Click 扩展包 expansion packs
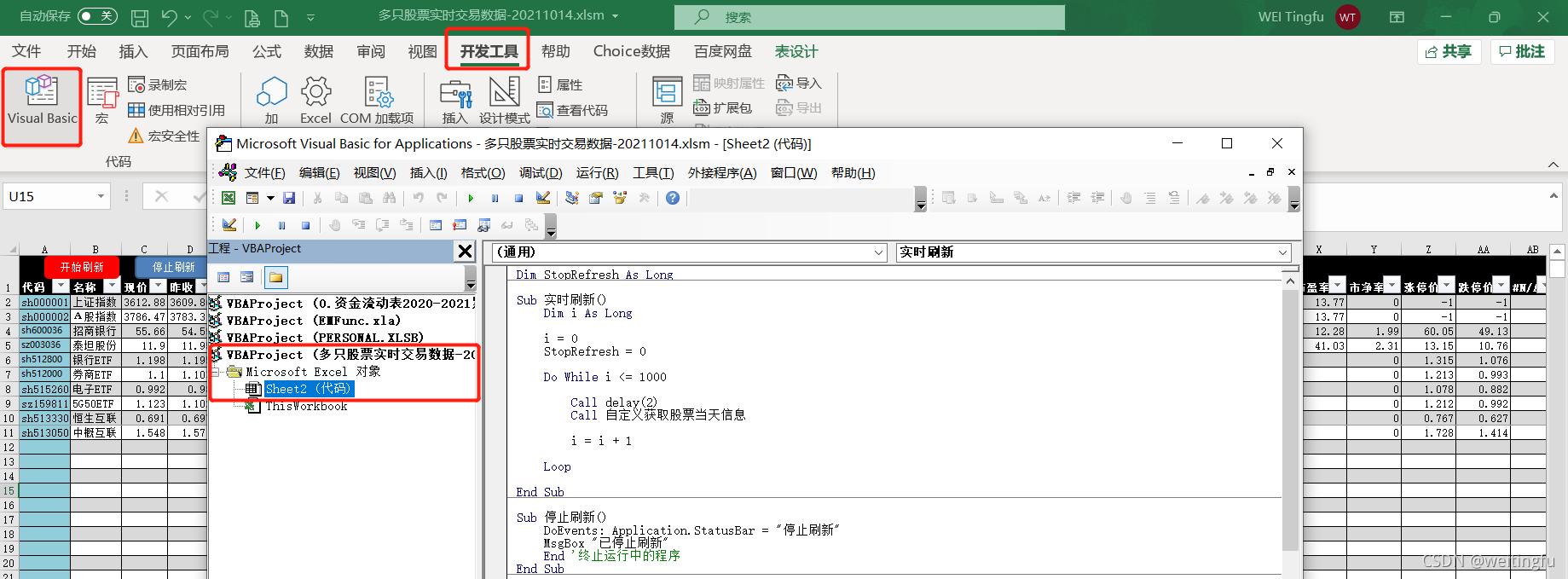This screenshot has height=579, width=1568. (723, 108)
